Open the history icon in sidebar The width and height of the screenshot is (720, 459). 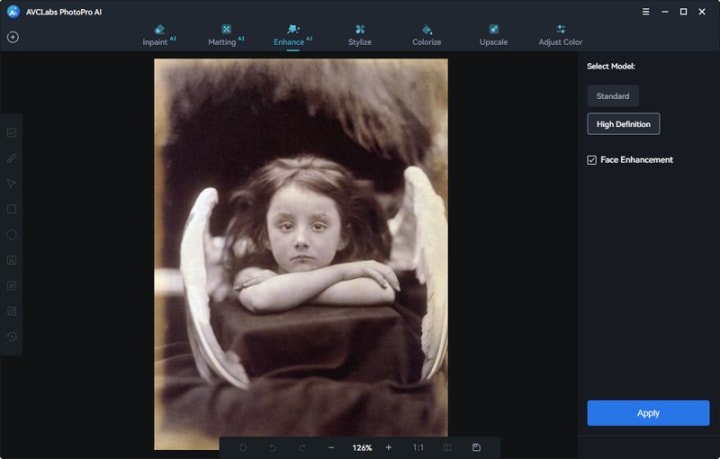(11, 336)
